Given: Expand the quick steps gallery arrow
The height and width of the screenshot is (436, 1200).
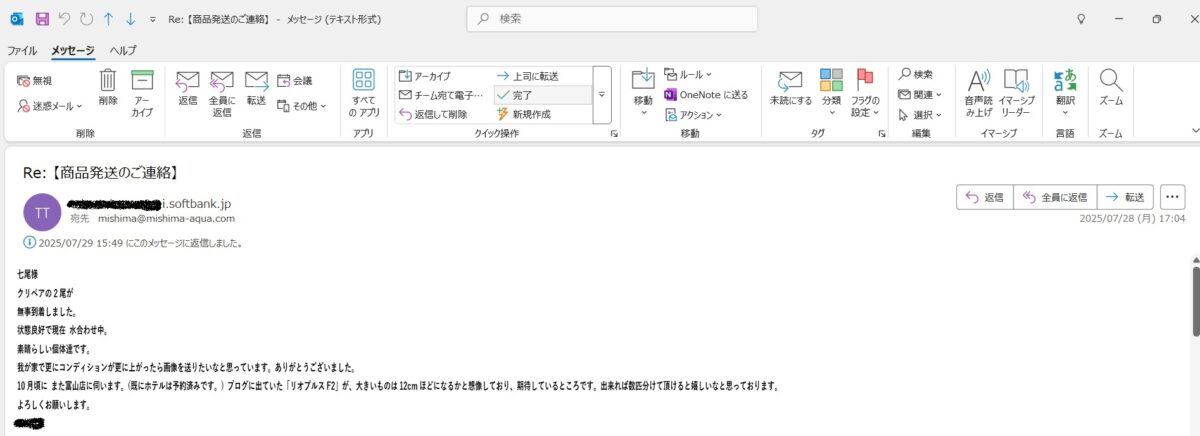Looking at the screenshot, I should 601,95.
